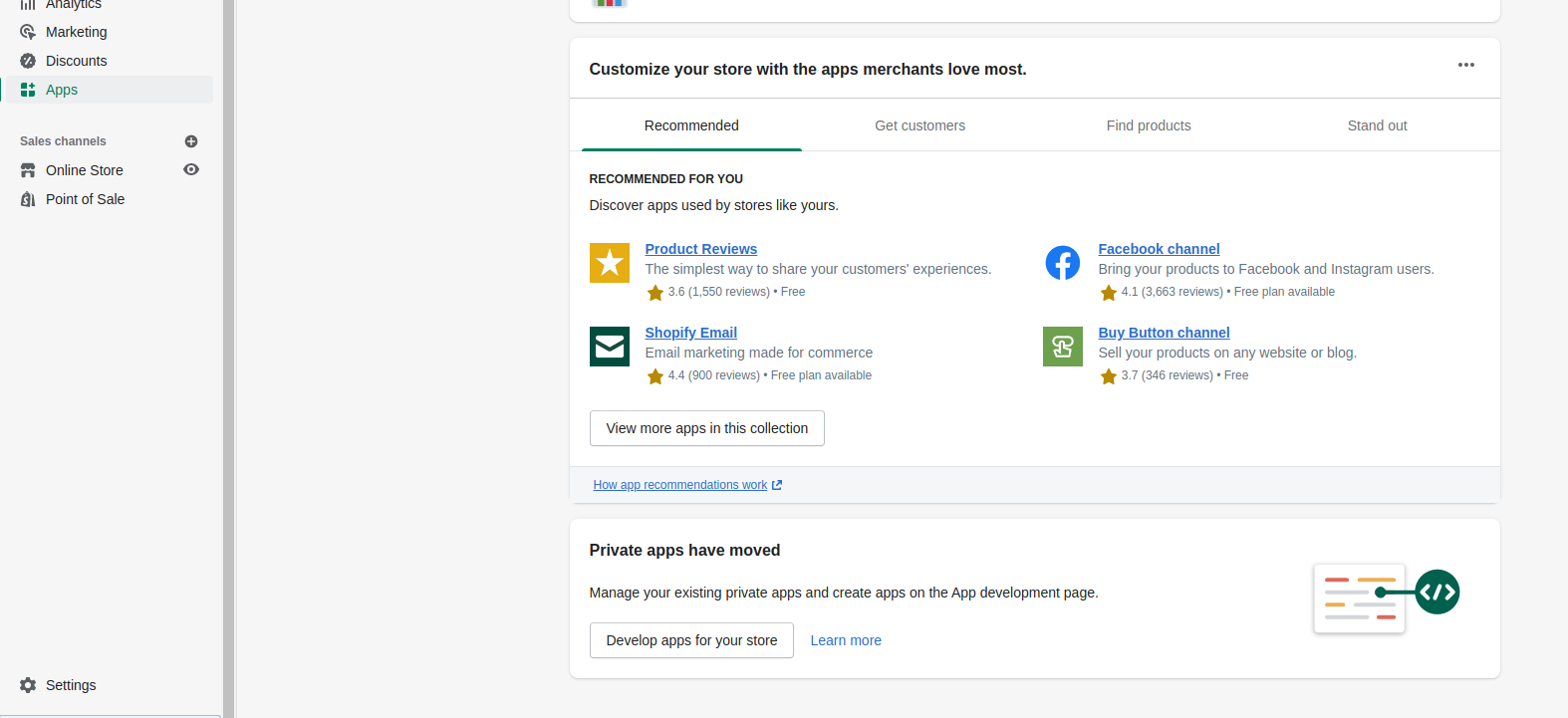Image resolution: width=1568 pixels, height=718 pixels.
Task: Open the Product Reviews app link
Action: [701, 249]
